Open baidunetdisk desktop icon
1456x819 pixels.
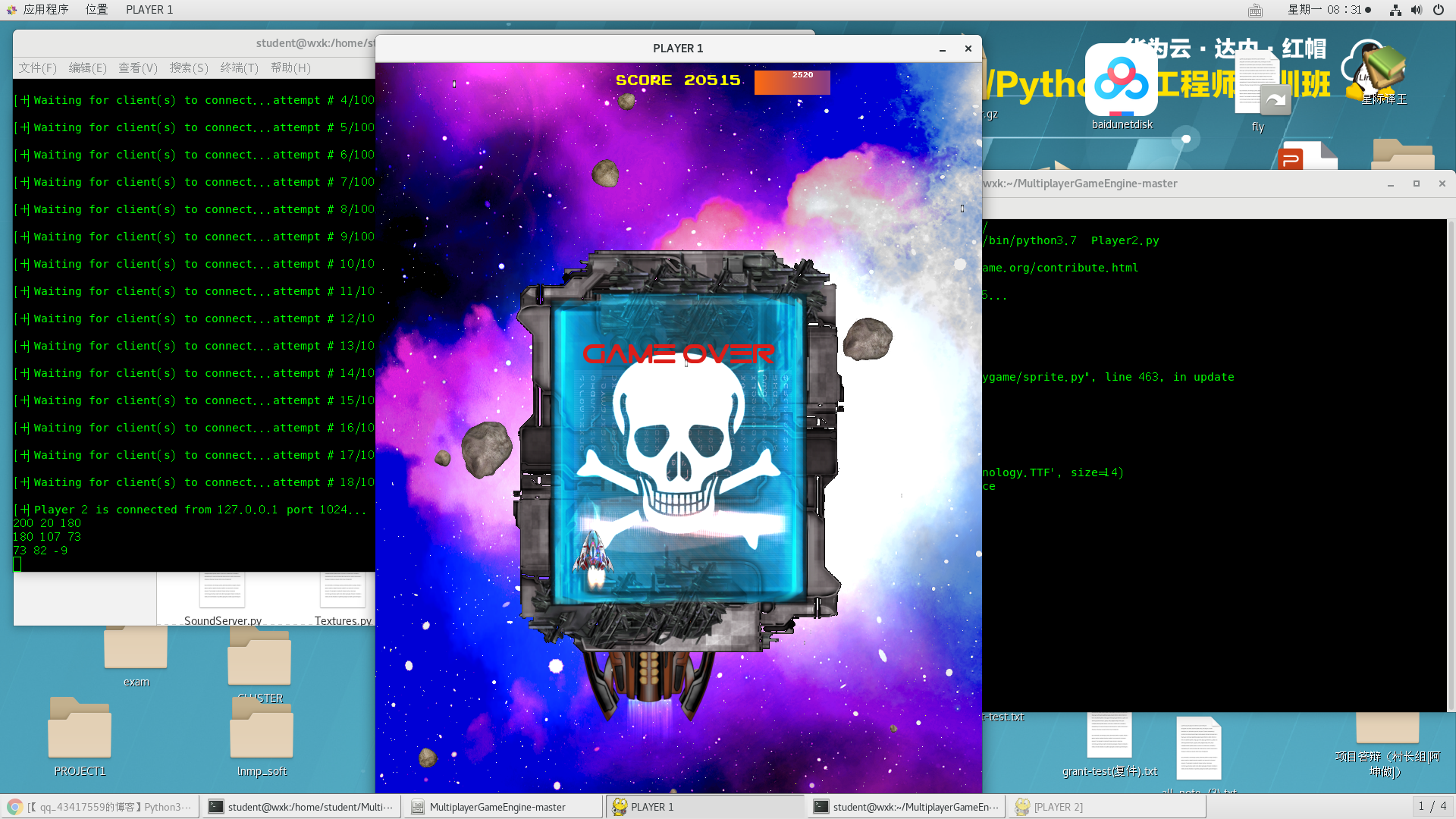1122,87
